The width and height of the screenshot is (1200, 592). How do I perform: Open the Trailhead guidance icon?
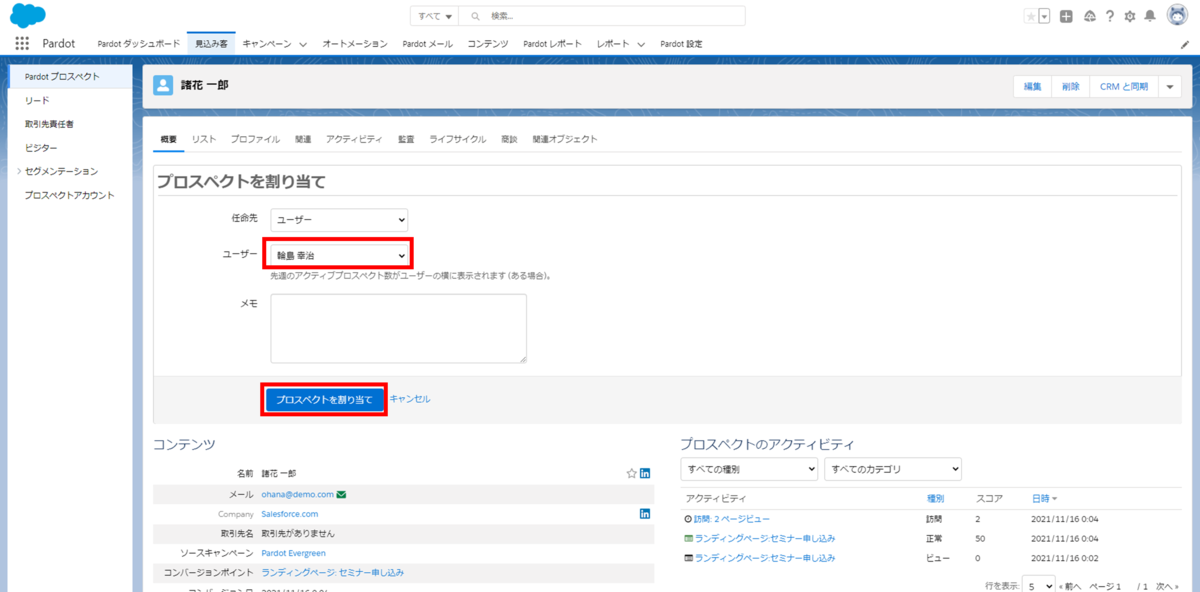(1088, 16)
